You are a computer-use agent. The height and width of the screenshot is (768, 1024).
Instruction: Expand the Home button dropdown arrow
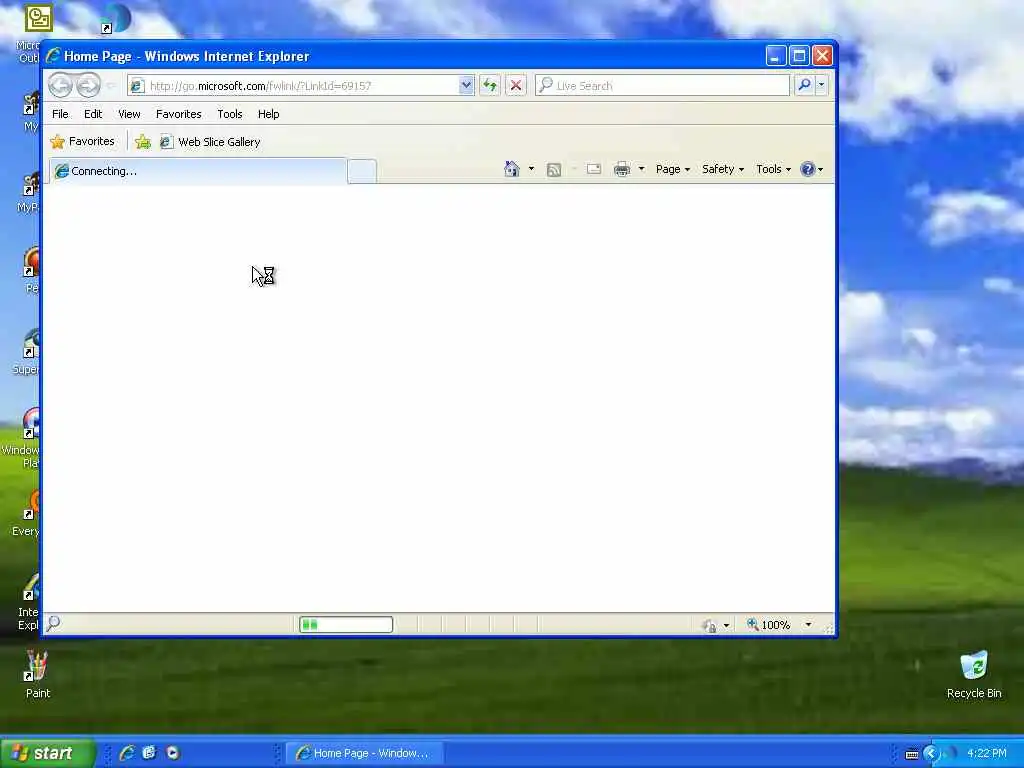pos(531,169)
